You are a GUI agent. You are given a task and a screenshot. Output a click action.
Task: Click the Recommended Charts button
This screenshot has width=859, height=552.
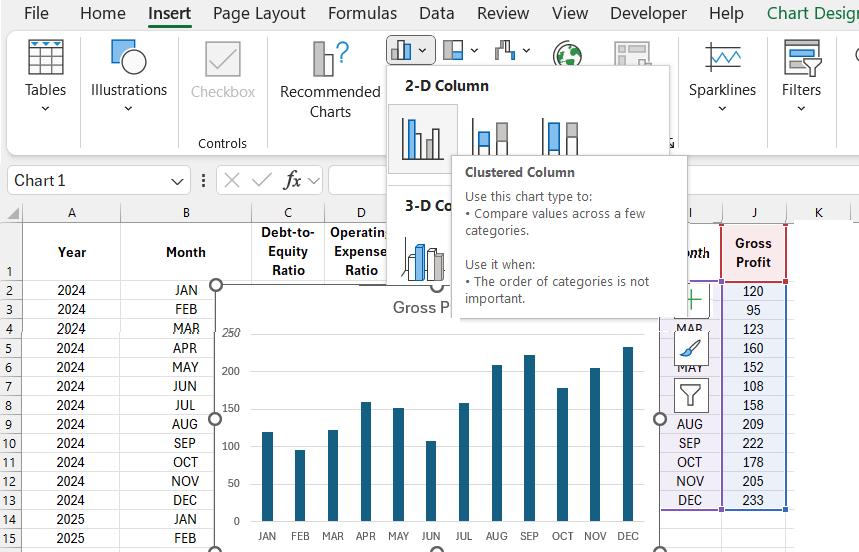click(x=330, y=80)
